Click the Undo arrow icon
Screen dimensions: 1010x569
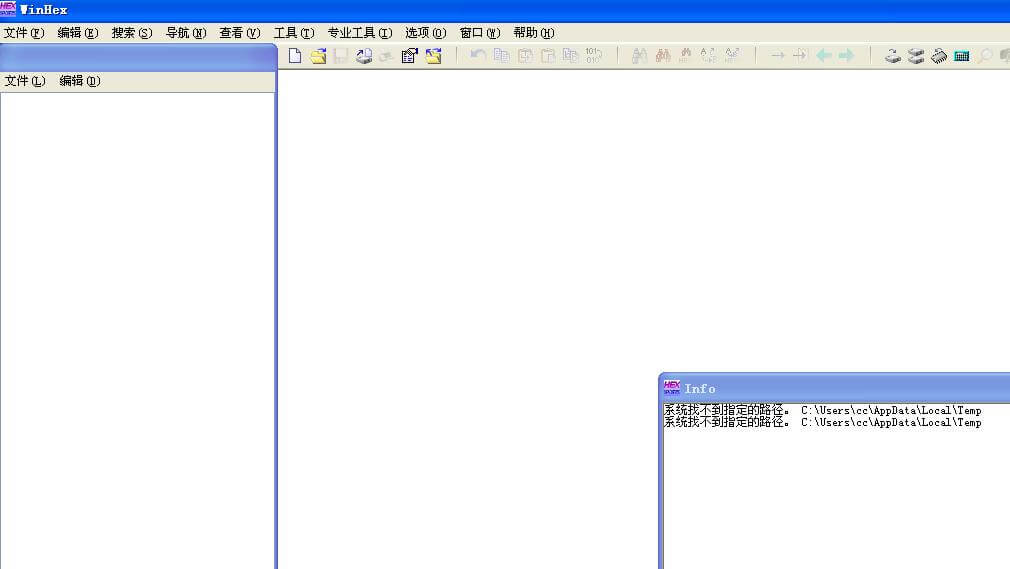[478, 55]
